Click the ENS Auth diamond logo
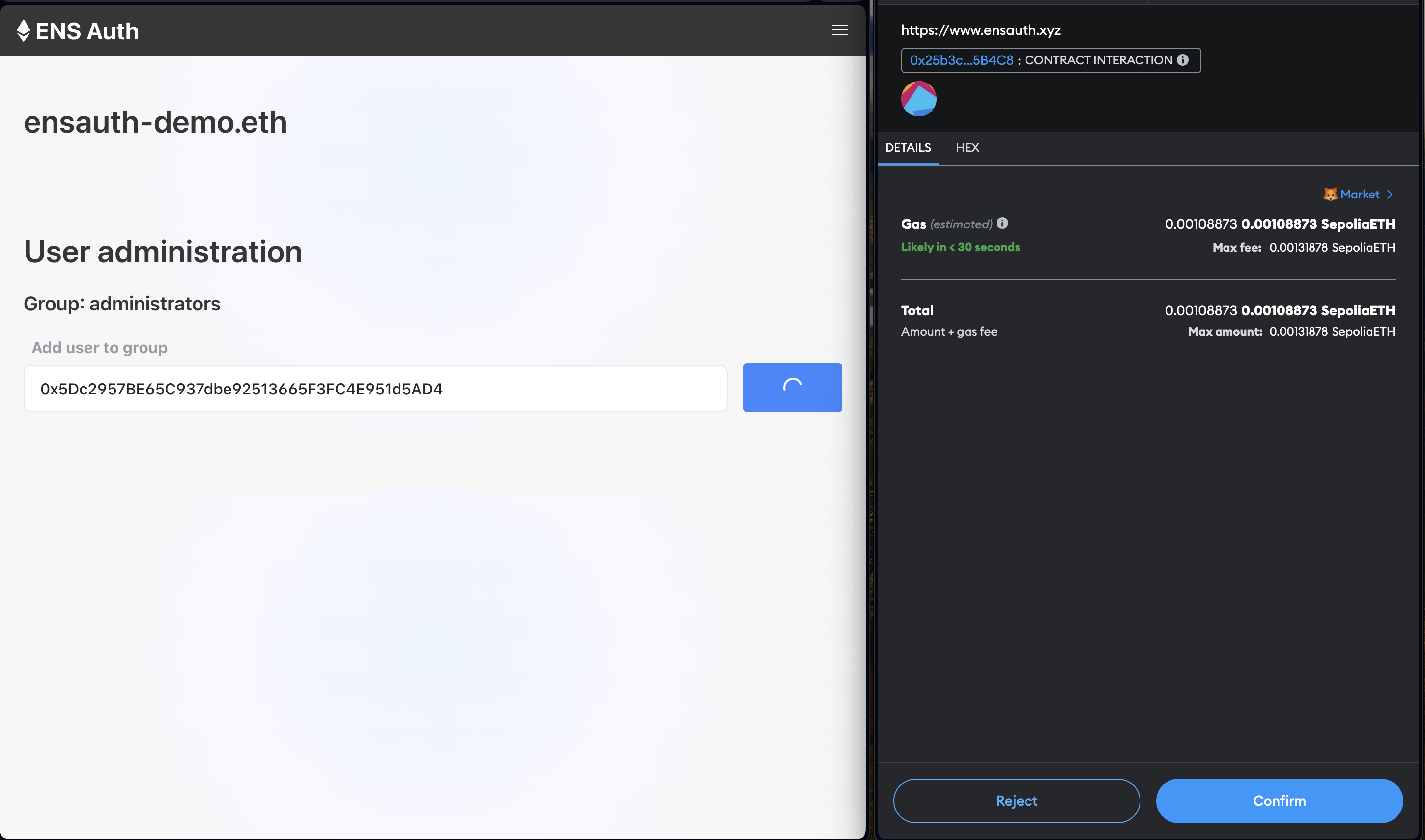This screenshot has height=840, width=1425. click(x=23, y=30)
